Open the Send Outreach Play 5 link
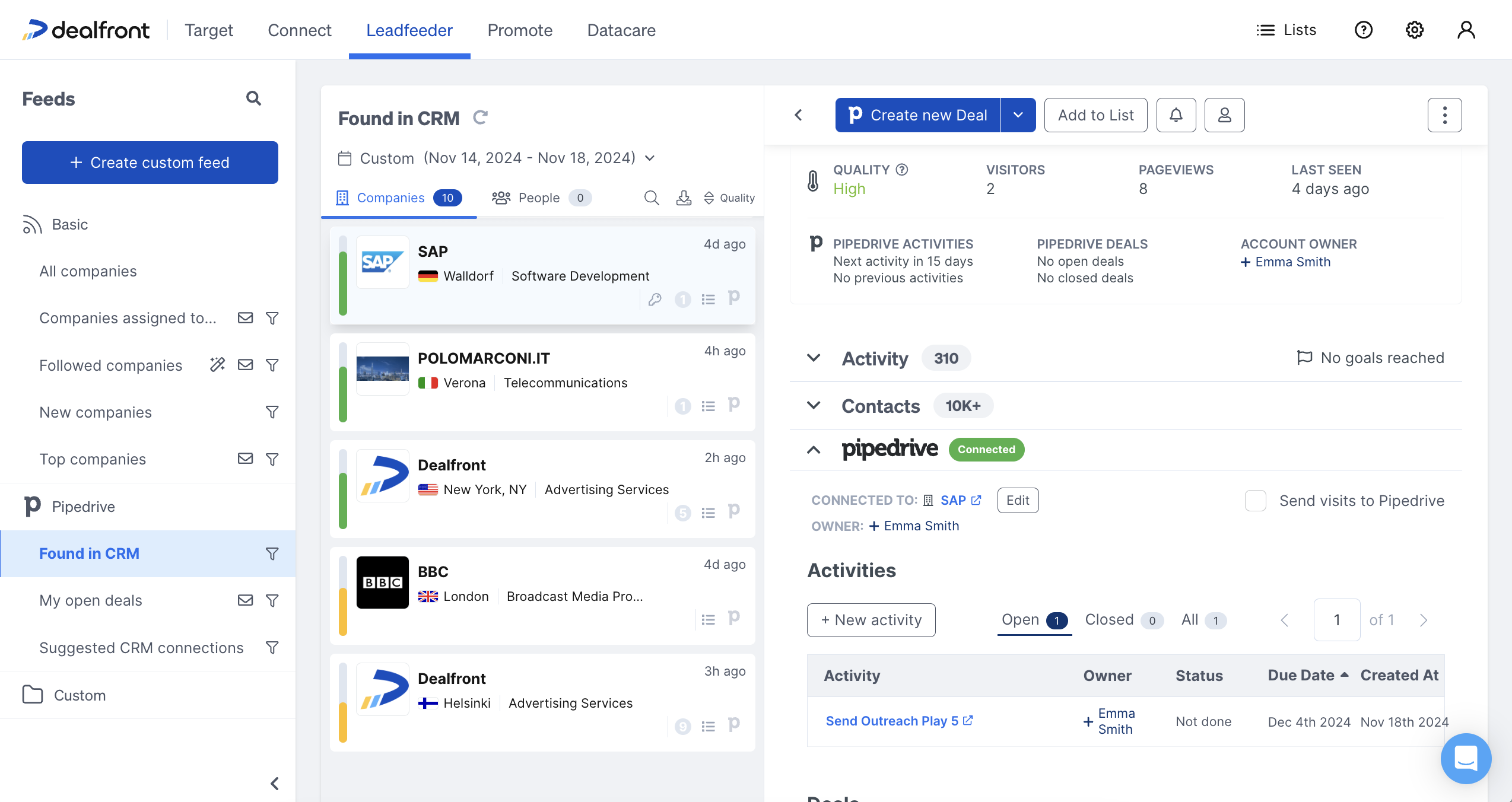This screenshot has height=802, width=1512. (892, 721)
